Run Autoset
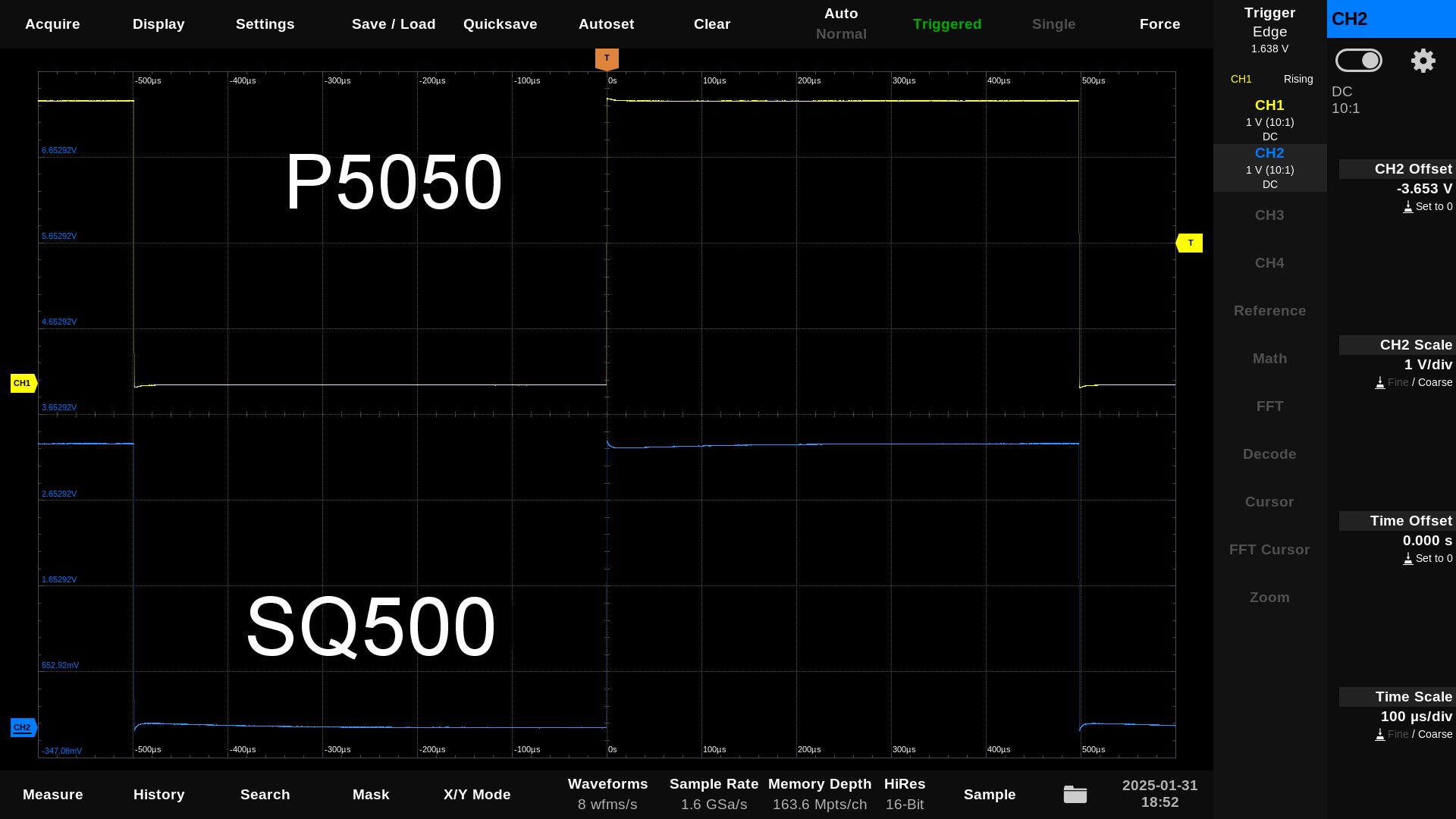Image resolution: width=1456 pixels, height=819 pixels. point(606,24)
